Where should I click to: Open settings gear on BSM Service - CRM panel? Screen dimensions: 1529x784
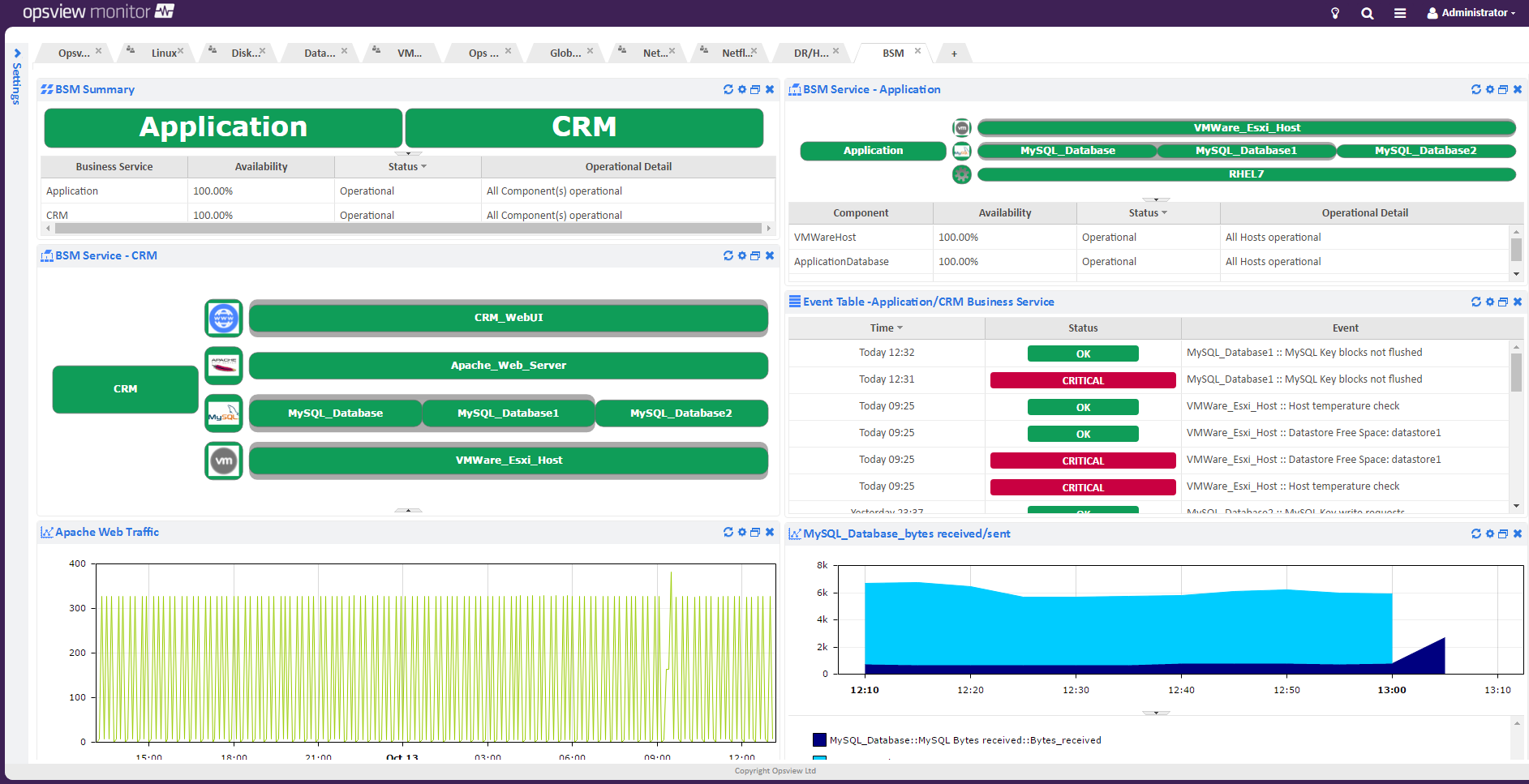pyautogui.click(x=742, y=255)
